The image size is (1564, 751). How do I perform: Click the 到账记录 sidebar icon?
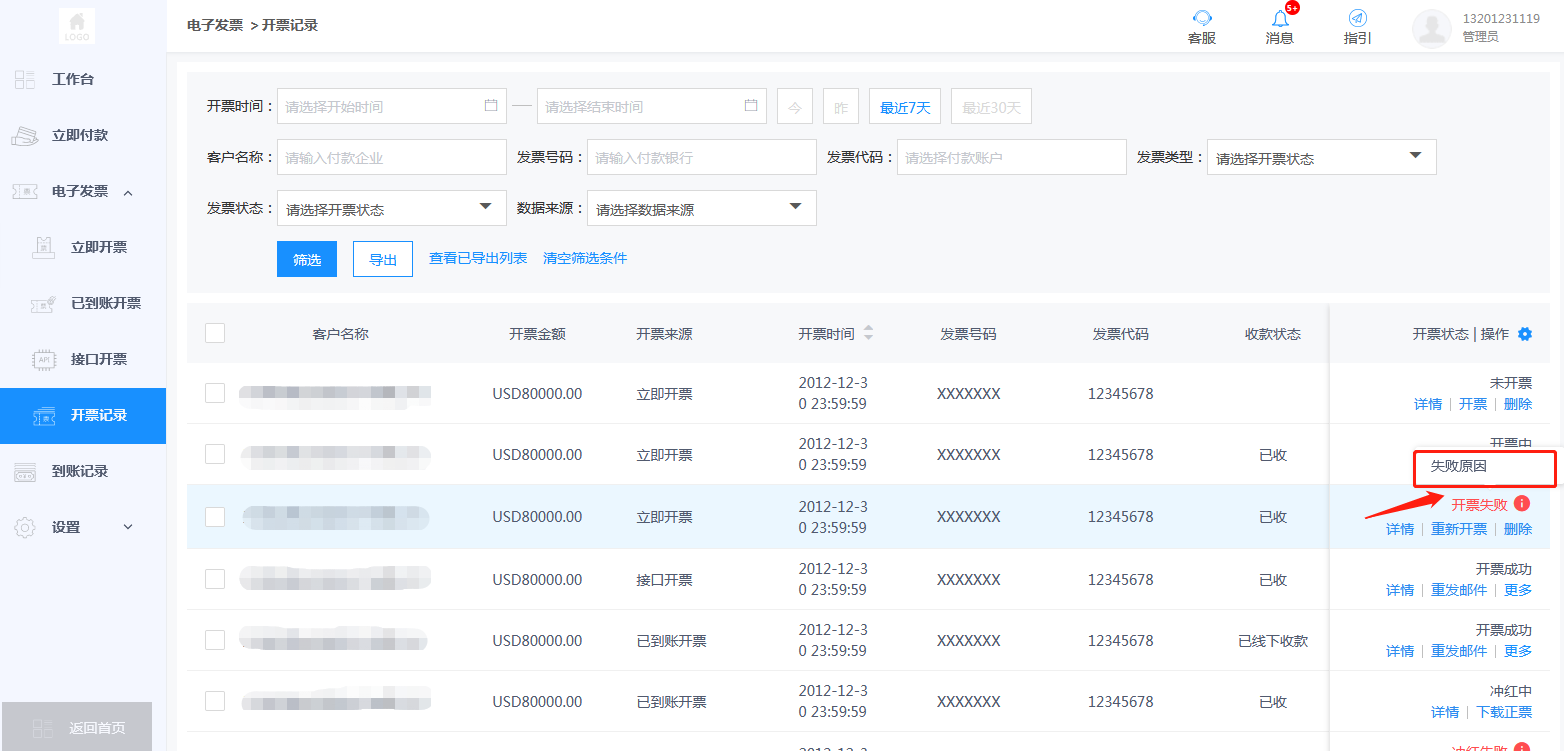[25, 472]
